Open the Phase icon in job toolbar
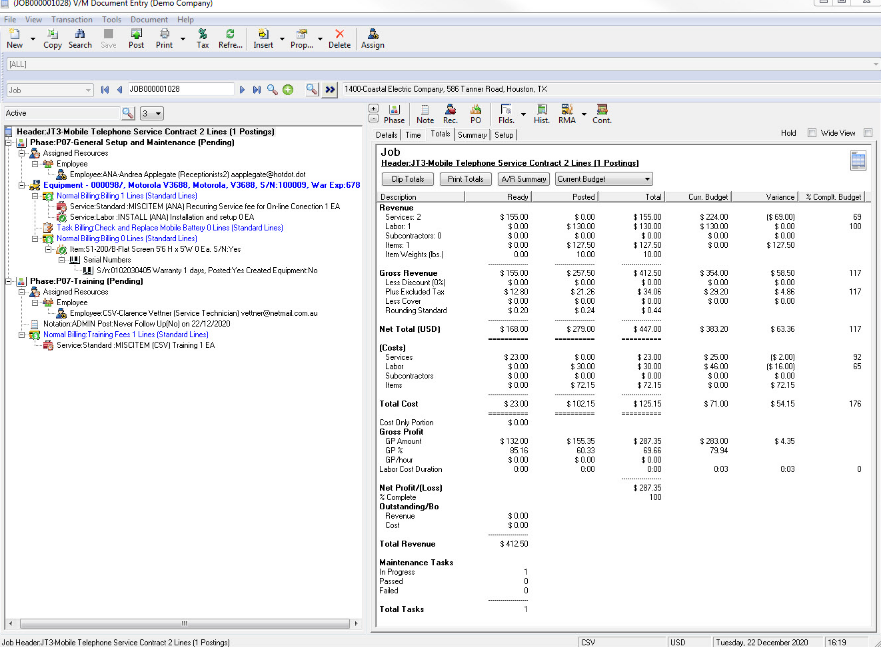 coord(394,113)
